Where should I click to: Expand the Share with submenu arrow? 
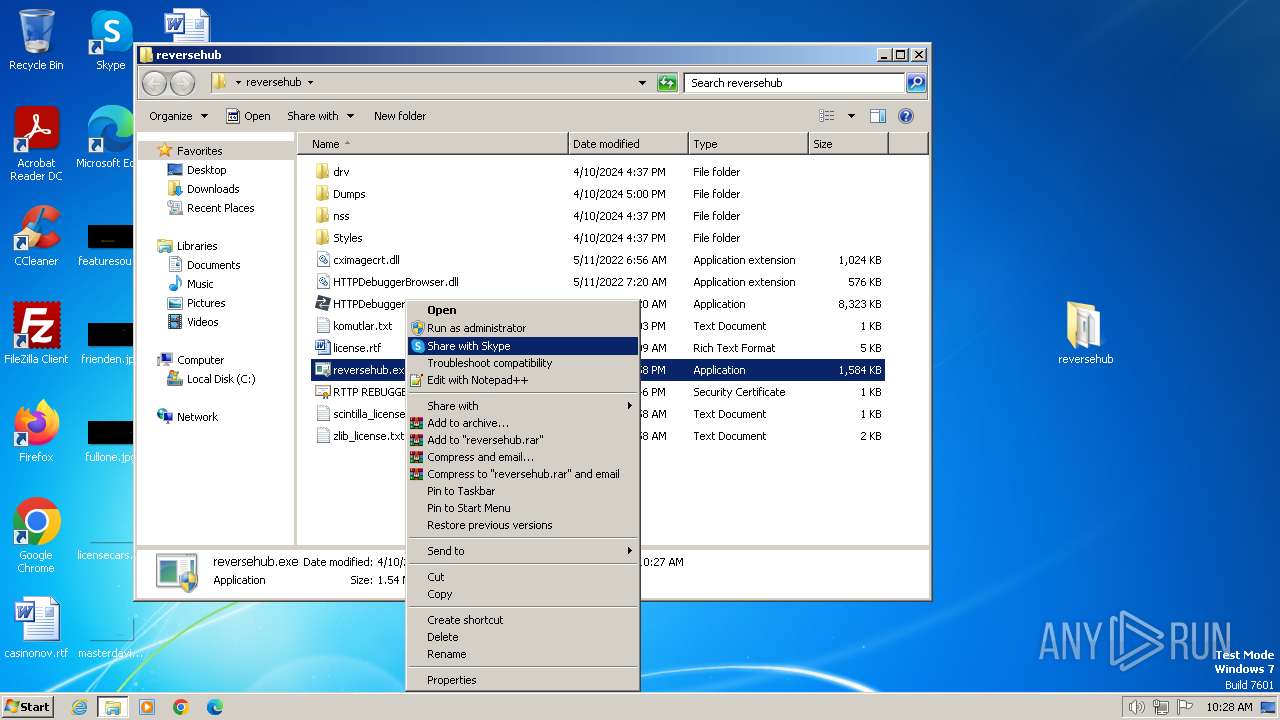630,406
